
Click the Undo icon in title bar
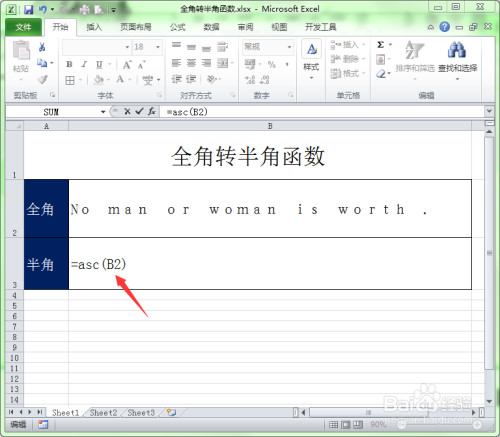pyautogui.click(x=43, y=9)
